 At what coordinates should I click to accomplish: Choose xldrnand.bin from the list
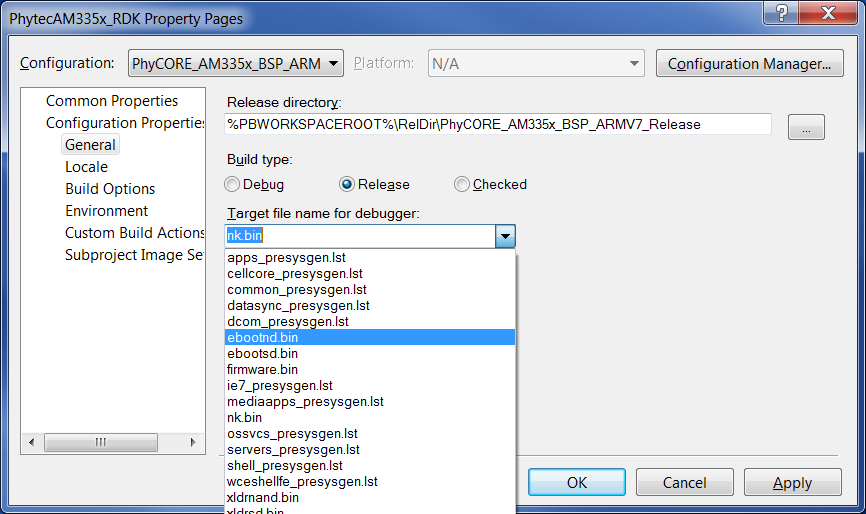[x=370, y=497]
